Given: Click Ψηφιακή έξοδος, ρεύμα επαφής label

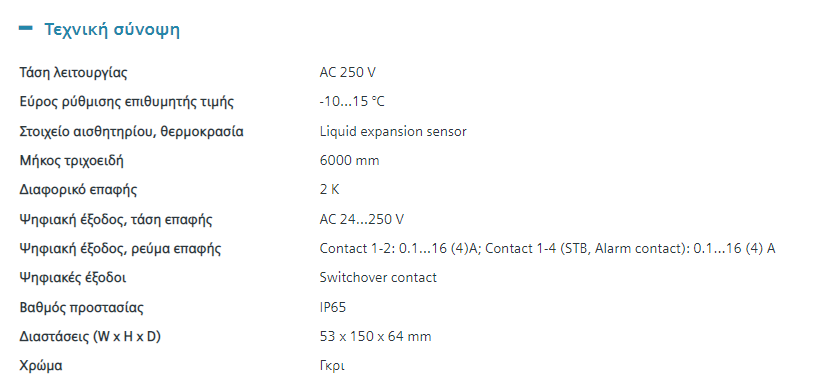Looking at the screenshot, I should (120, 249).
